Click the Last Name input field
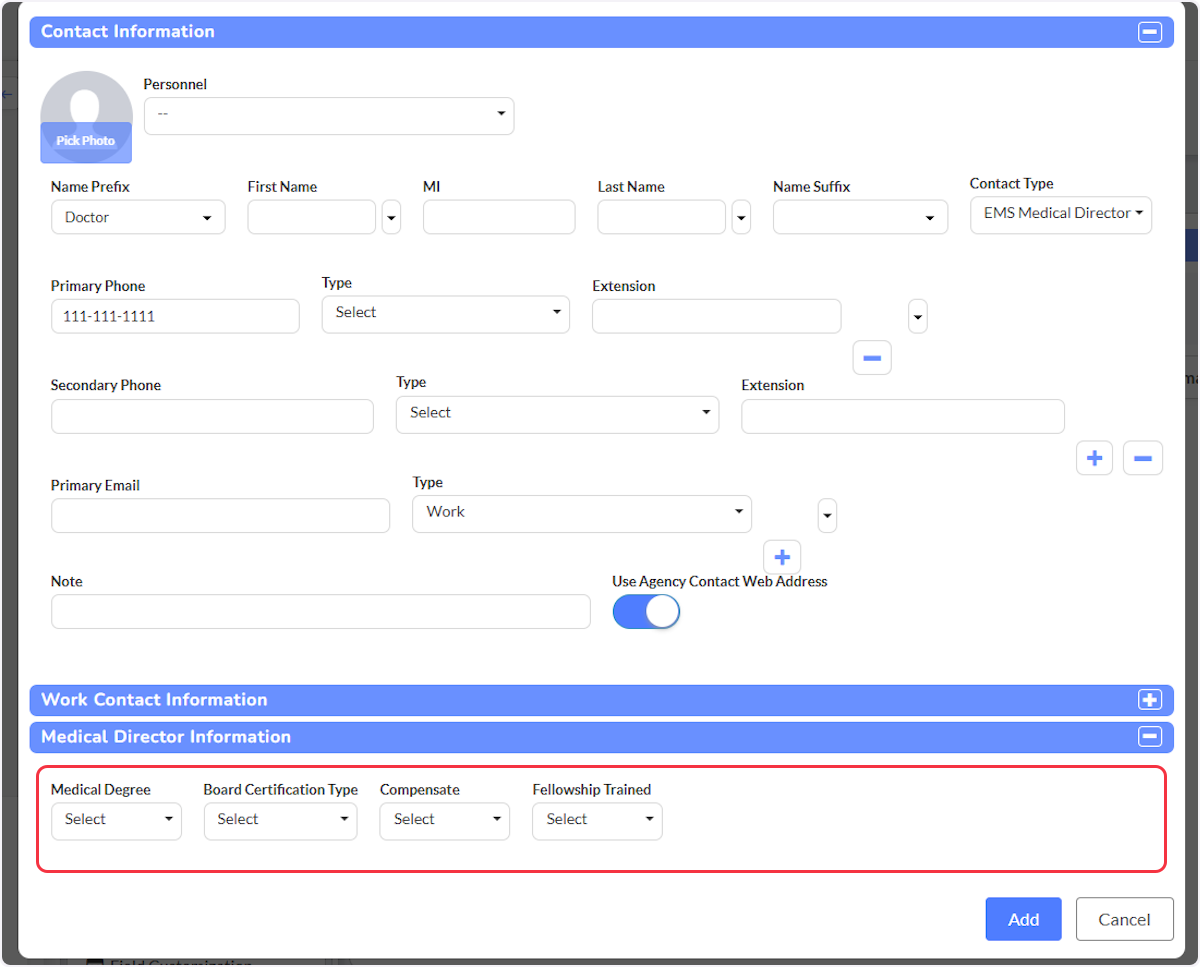The height and width of the screenshot is (967, 1200). pyautogui.click(x=662, y=217)
